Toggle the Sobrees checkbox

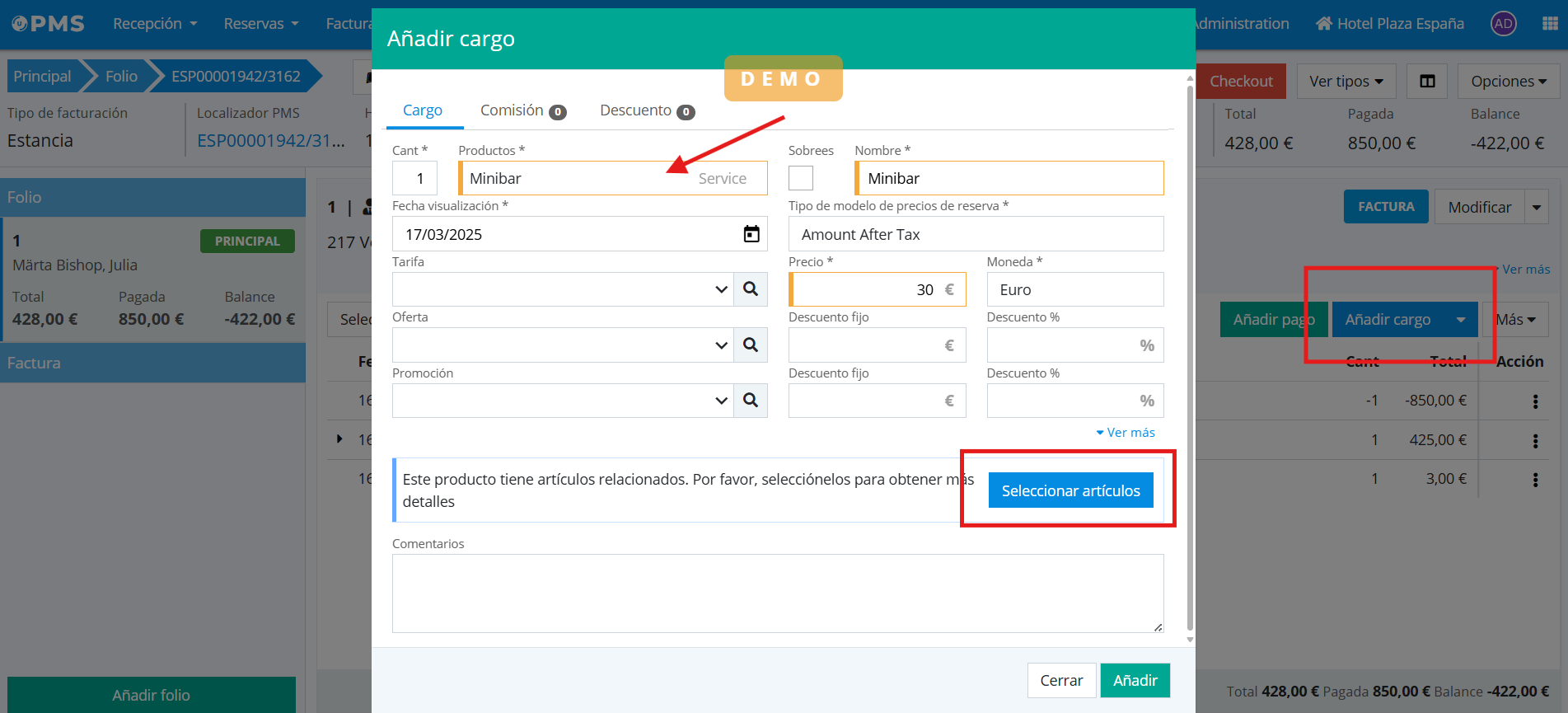point(800,178)
